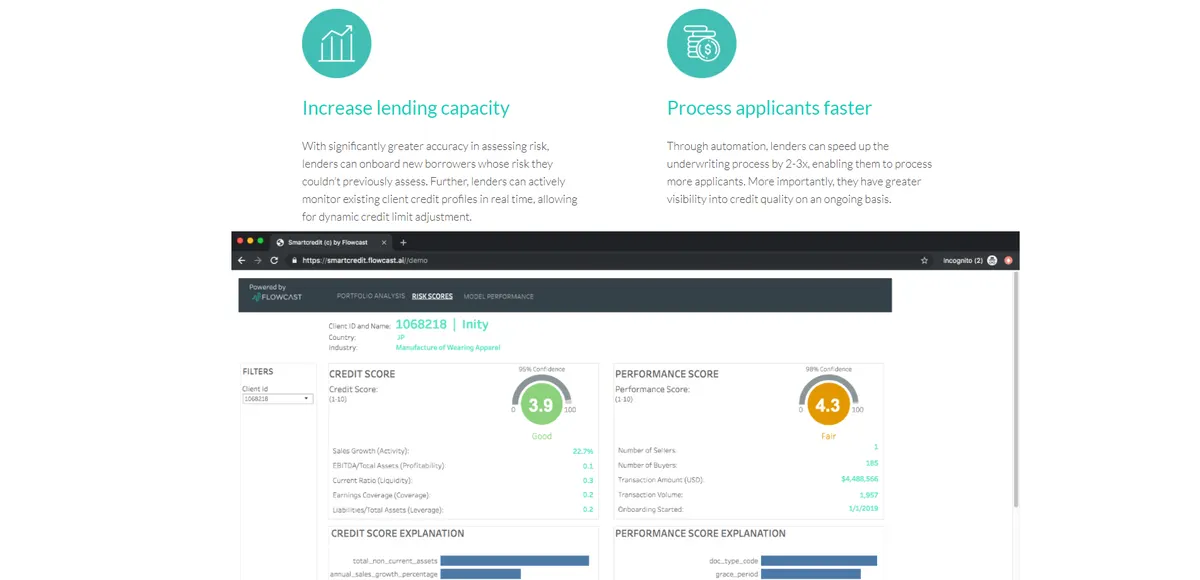Image resolution: width=1200 pixels, height=580 pixels.
Task: Click Liabilities/Total Assets (Leverage) row label
Action: (x=390, y=509)
